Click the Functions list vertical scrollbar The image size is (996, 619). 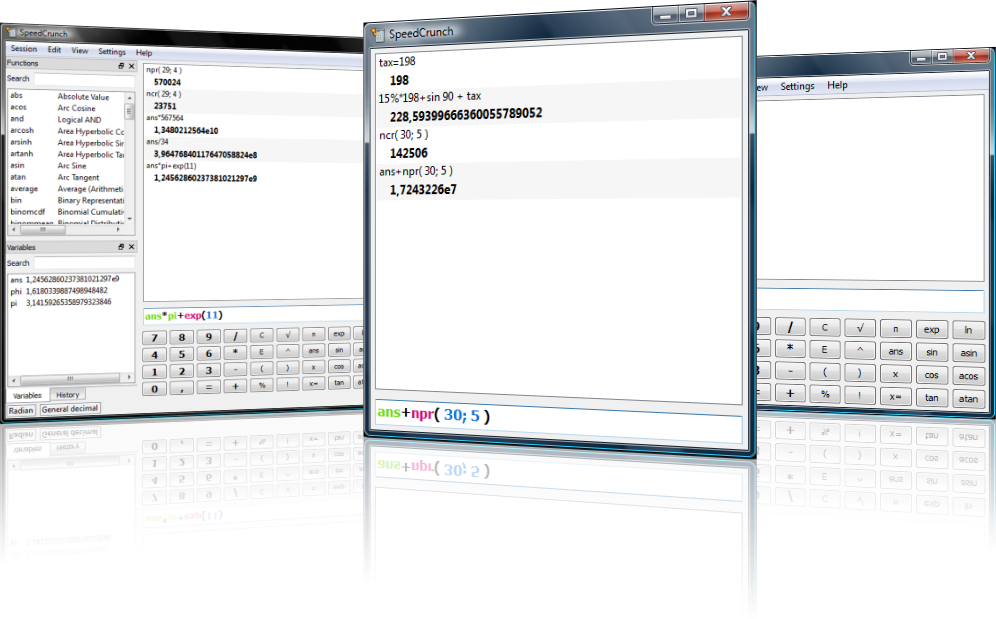(x=130, y=156)
